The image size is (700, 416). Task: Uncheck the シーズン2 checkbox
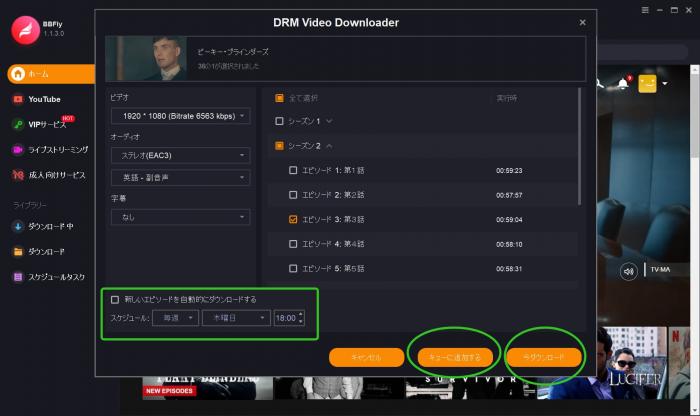point(279,146)
